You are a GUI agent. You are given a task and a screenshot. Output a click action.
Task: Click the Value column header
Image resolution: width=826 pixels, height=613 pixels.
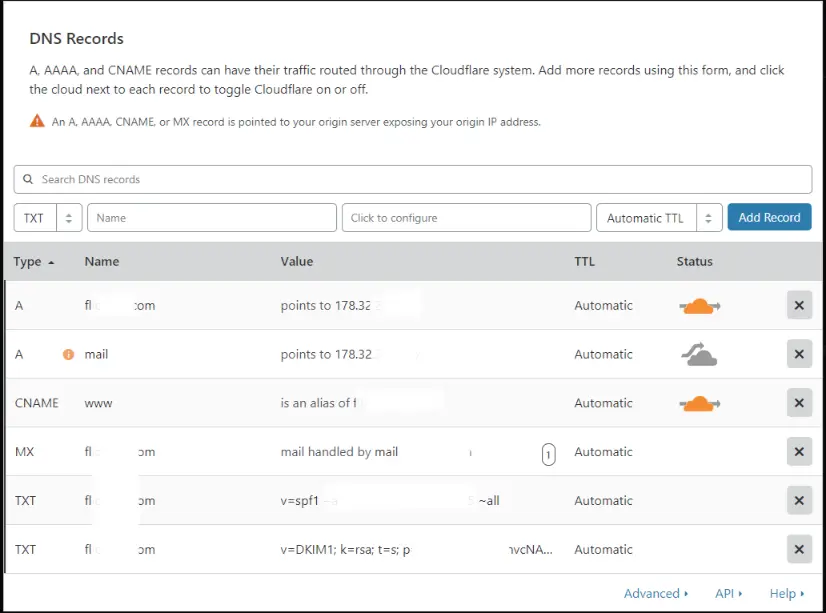point(297,261)
